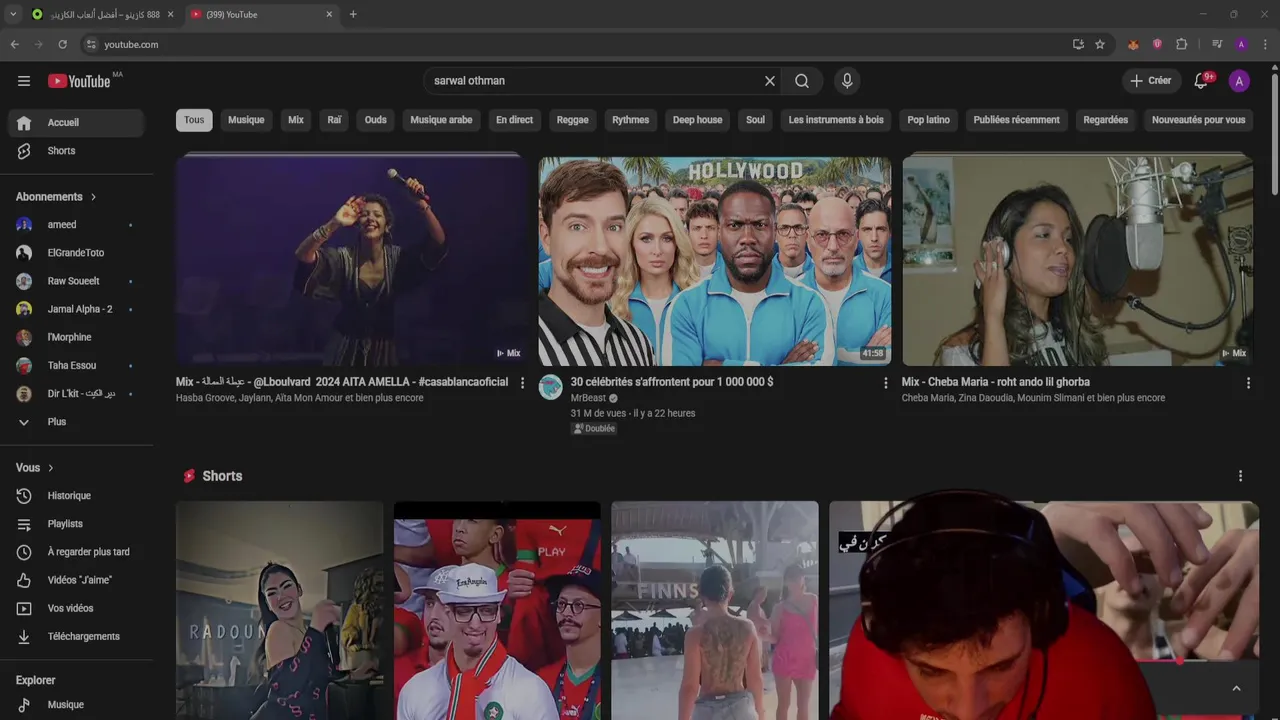Open Vos vidéos
Viewport: 1280px width, 720px height.
coord(77,608)
